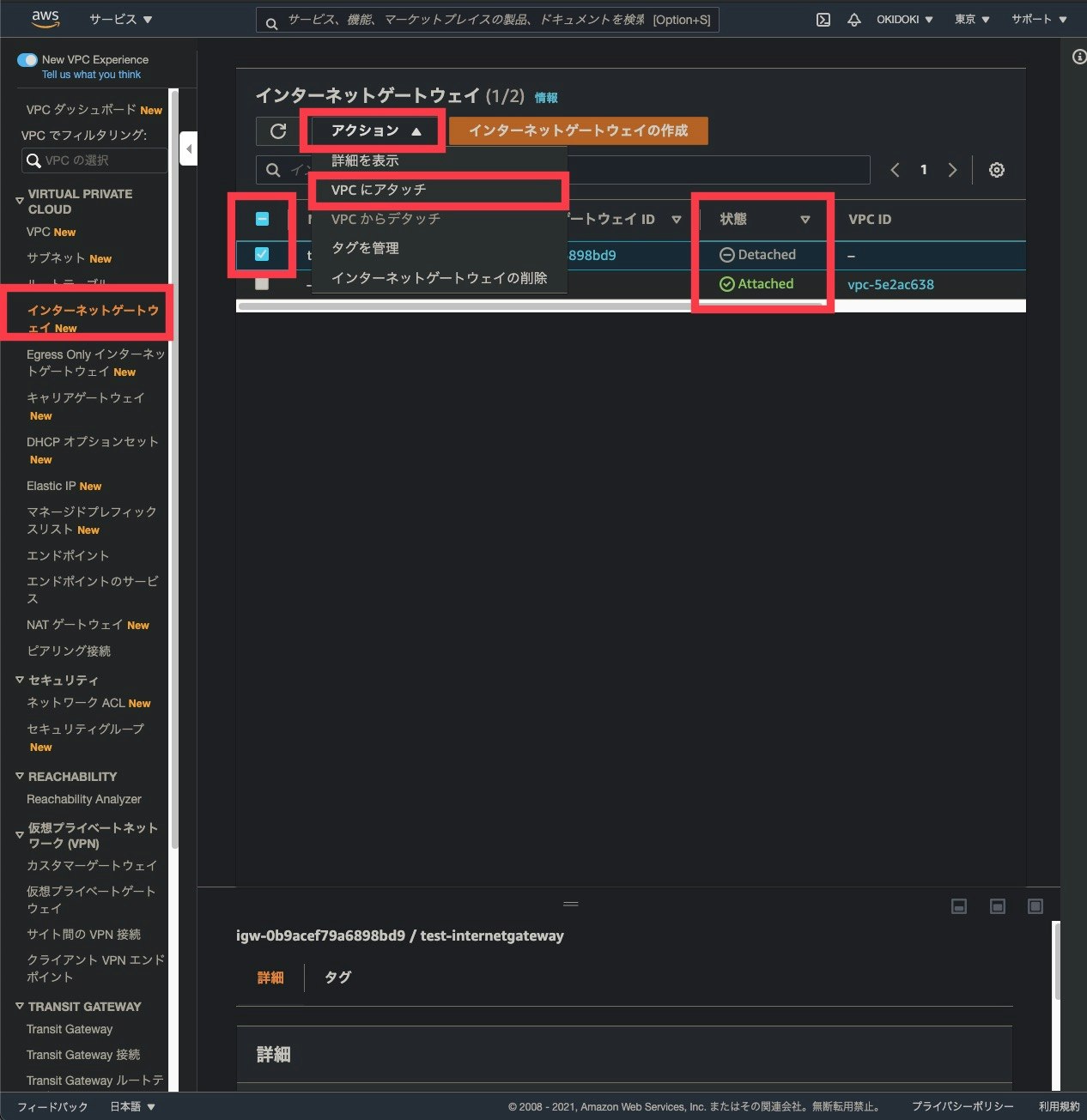Switch to the タグ tab
1087x1120 pixels.
click(x=337, y=978)
